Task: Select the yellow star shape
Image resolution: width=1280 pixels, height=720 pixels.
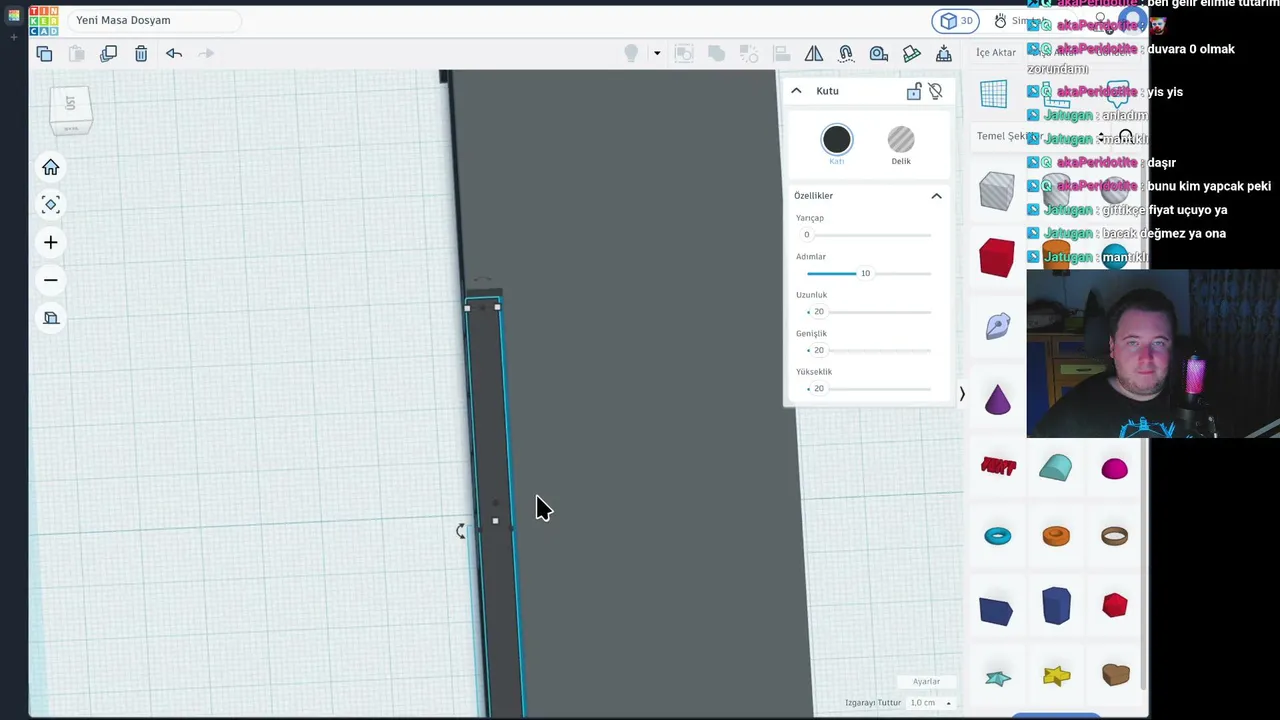Action: tap(1056, 677)
